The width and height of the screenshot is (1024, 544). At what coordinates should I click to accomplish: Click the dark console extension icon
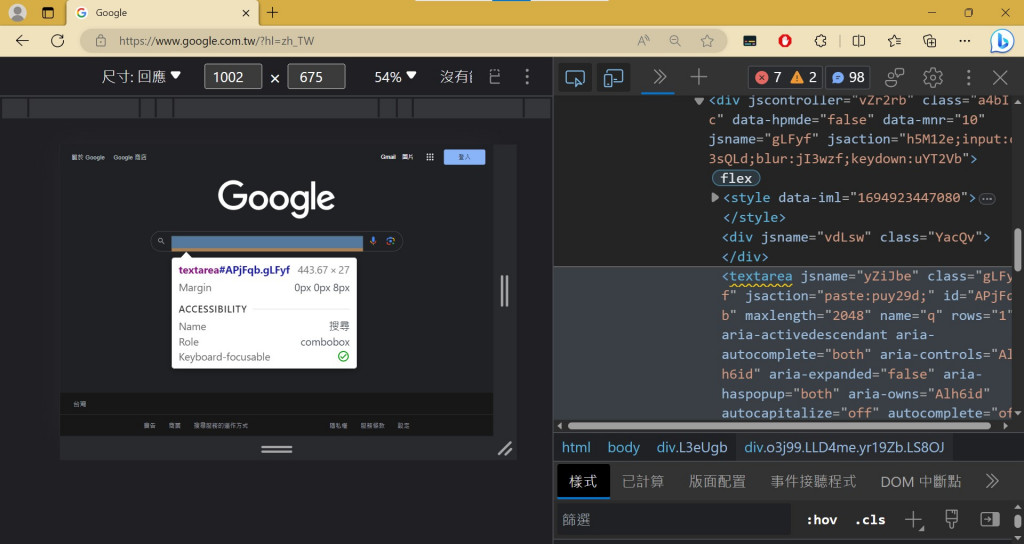(750, 40)
